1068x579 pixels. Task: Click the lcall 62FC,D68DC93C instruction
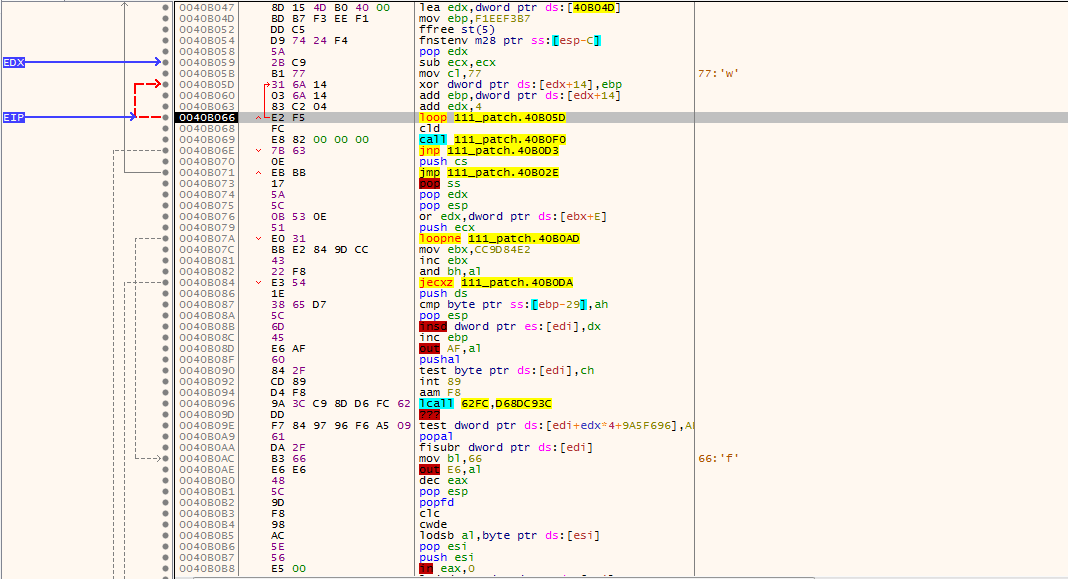coord(485,403)
